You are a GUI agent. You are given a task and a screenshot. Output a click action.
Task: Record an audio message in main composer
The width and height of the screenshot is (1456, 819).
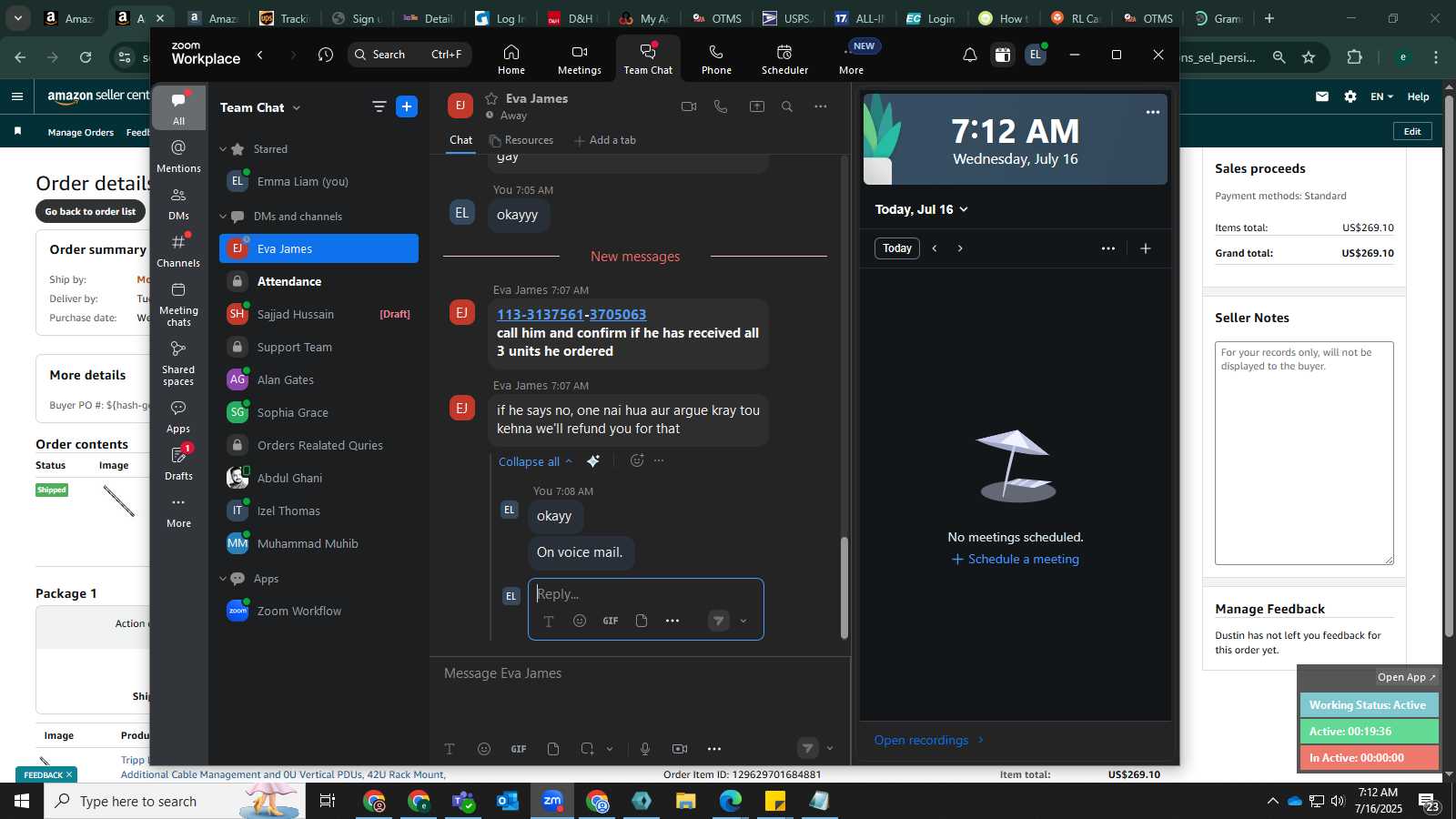pos(645,749)
